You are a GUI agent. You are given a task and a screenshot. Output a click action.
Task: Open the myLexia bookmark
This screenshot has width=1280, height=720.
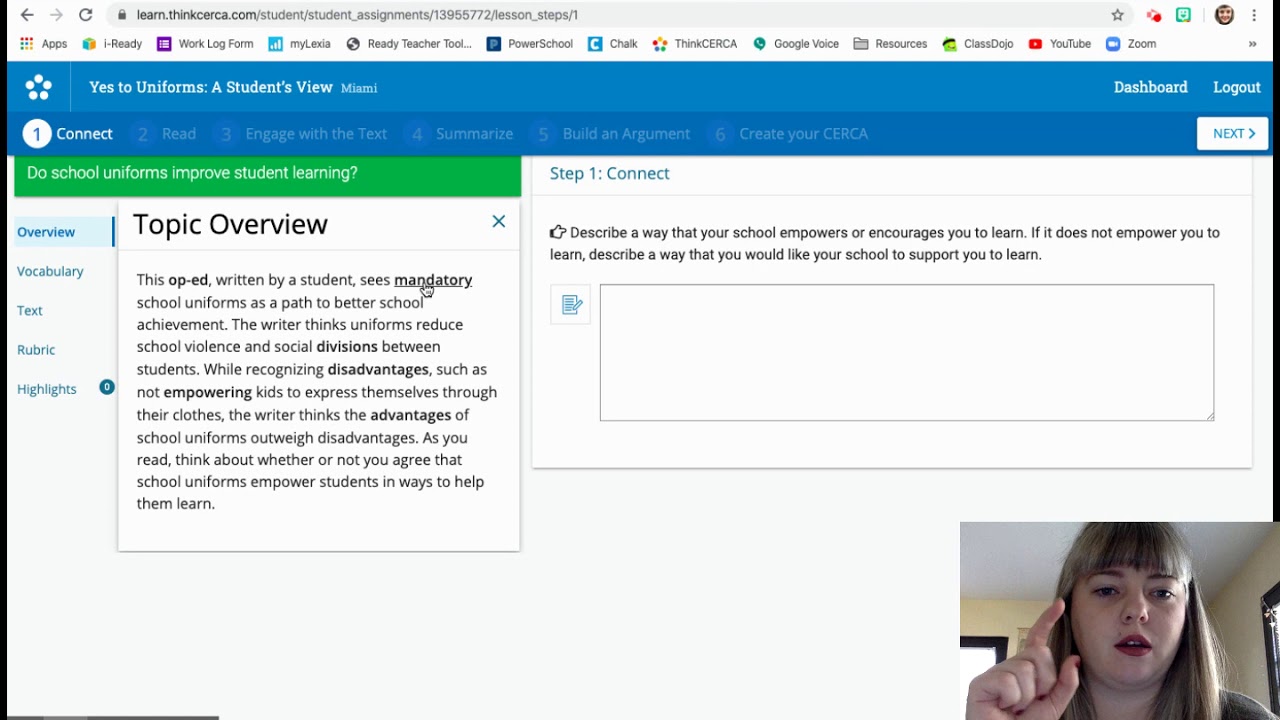pos(299,44)
